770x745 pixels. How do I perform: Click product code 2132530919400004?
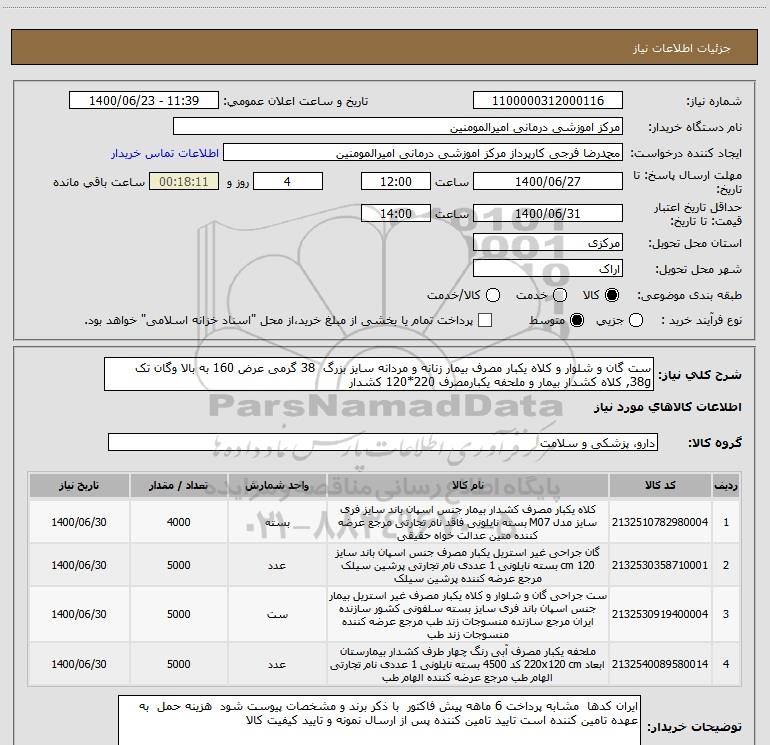660,614
